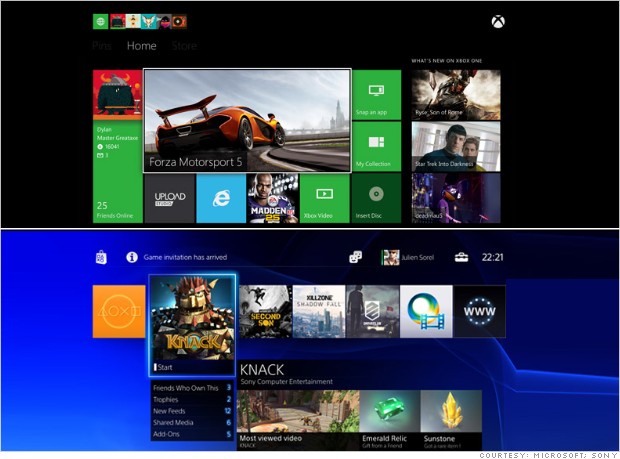Select the New Feeds menu entry
Image resolution: width=620 pixels, height=459 pixels.
tap(193, 411)
